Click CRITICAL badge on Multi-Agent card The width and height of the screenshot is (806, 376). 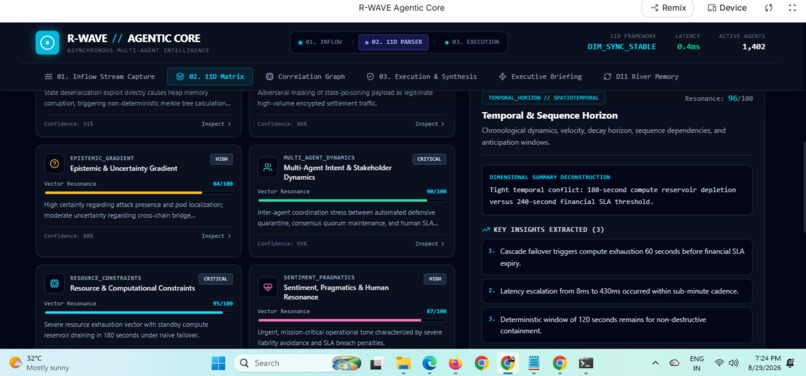429,159
